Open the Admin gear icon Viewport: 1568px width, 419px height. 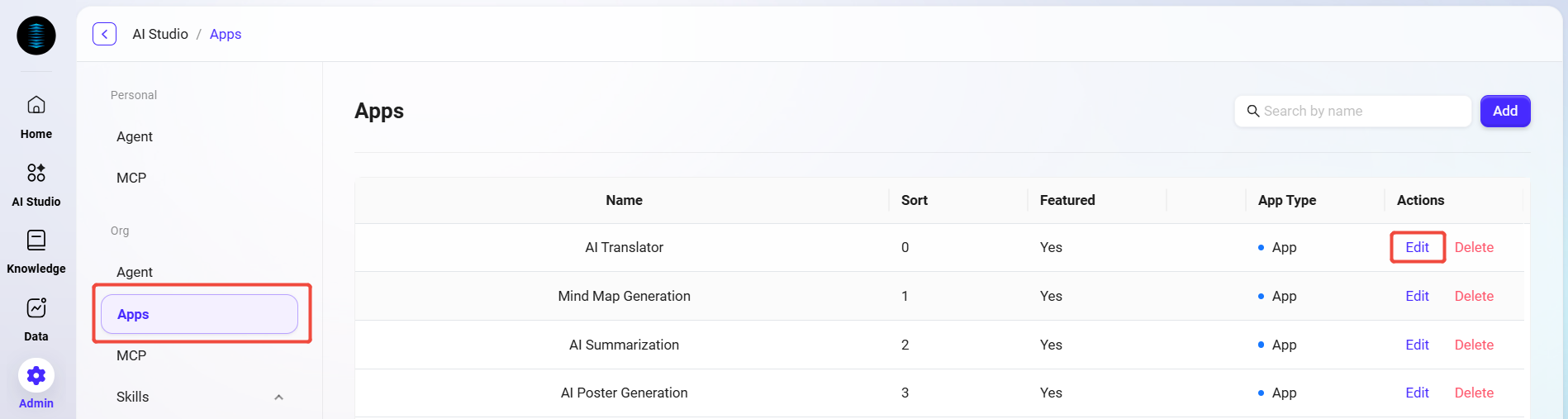[x=36, y=376]
